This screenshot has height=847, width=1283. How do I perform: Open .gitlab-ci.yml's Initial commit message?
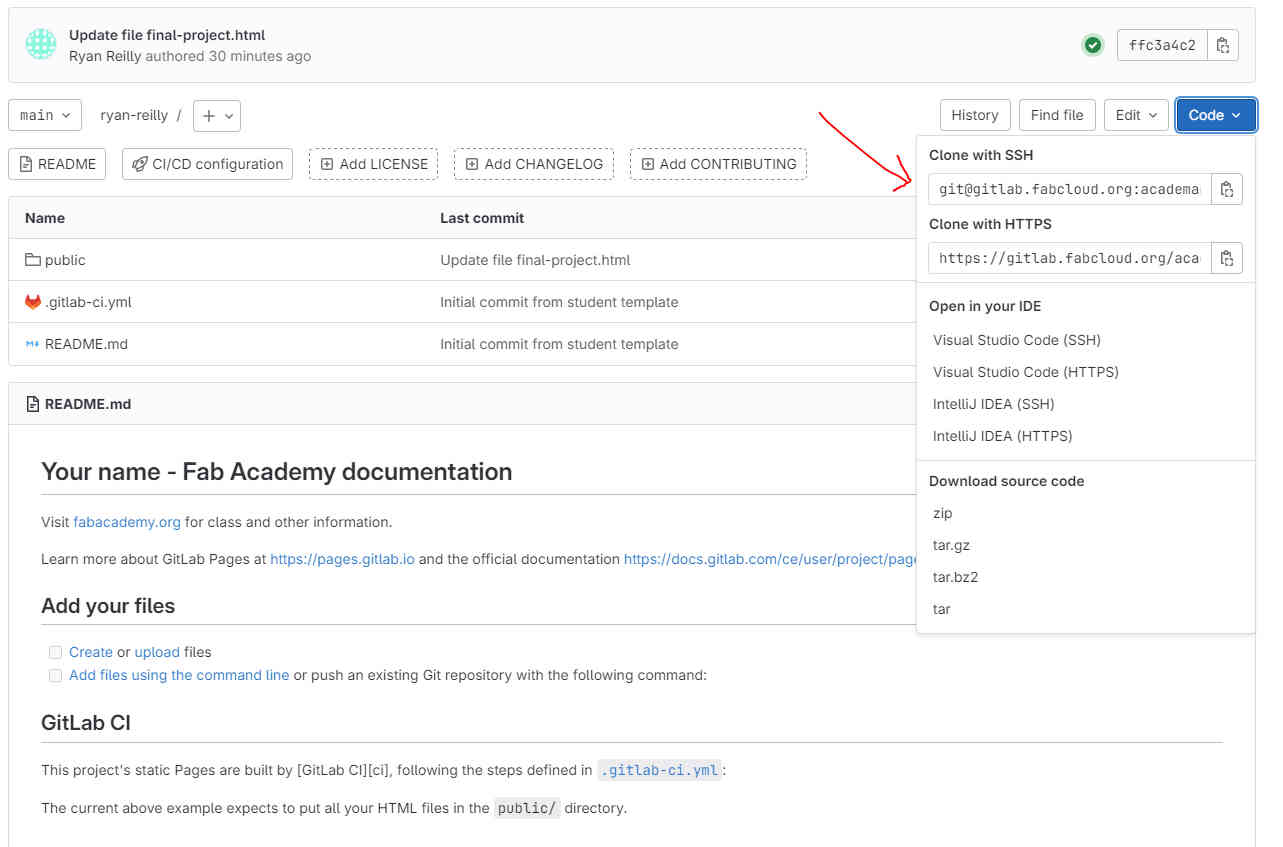pyautogui.click(x=559, y=302)
